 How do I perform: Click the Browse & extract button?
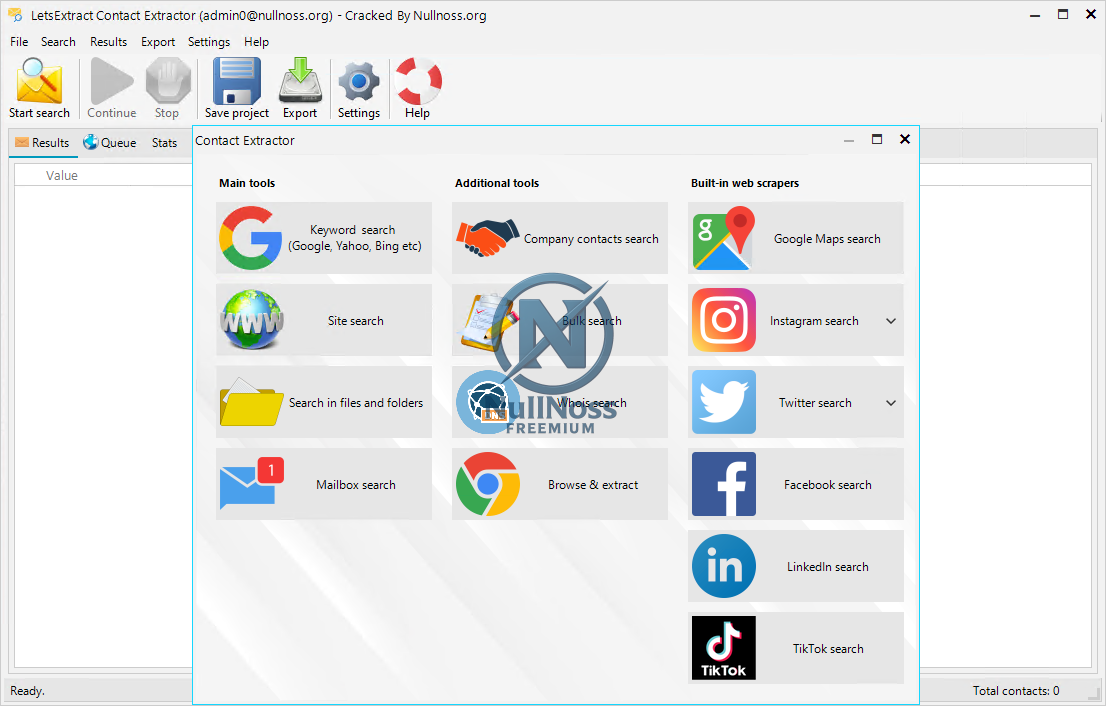pyautogui.click(x=559, y=484)
